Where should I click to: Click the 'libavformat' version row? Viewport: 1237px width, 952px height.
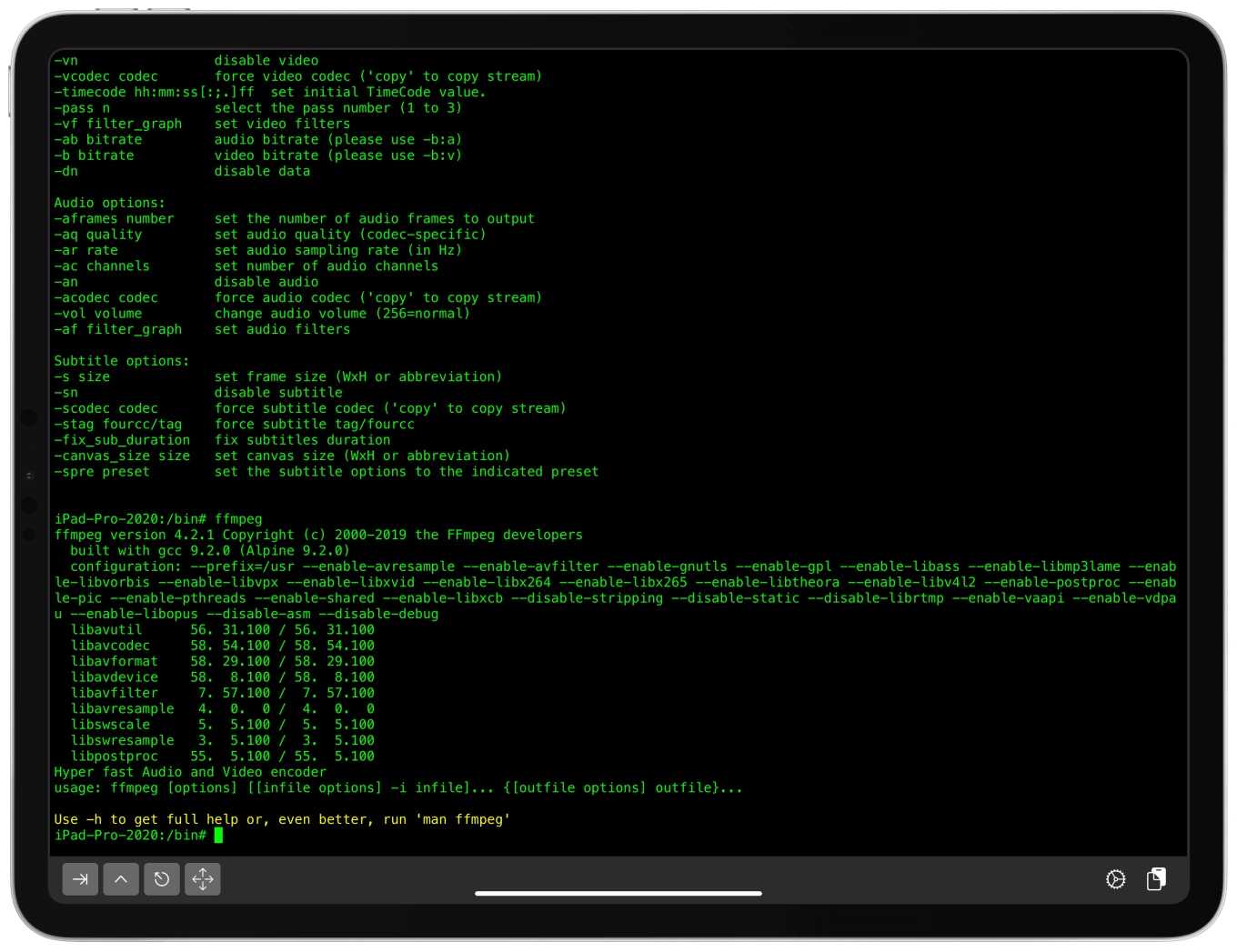pyautogui.click(x=223, y=661)
